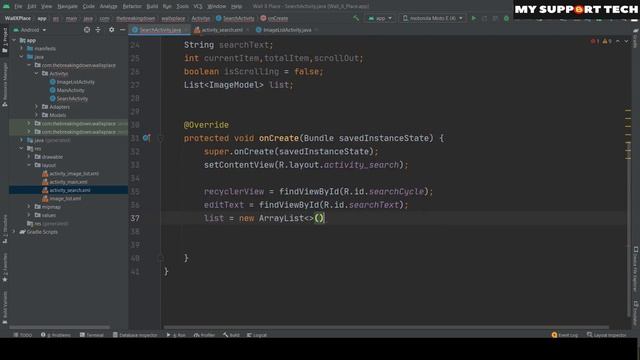
Task: Collapse the layout folder
Action: tap(29, 165)
